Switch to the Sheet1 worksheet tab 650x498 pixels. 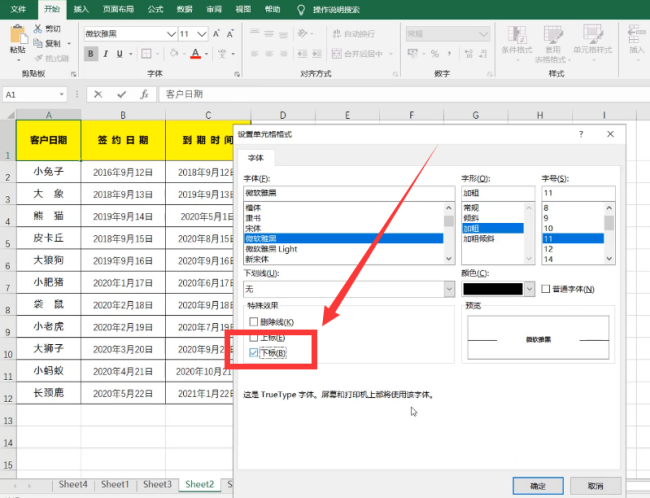[115, 484]
